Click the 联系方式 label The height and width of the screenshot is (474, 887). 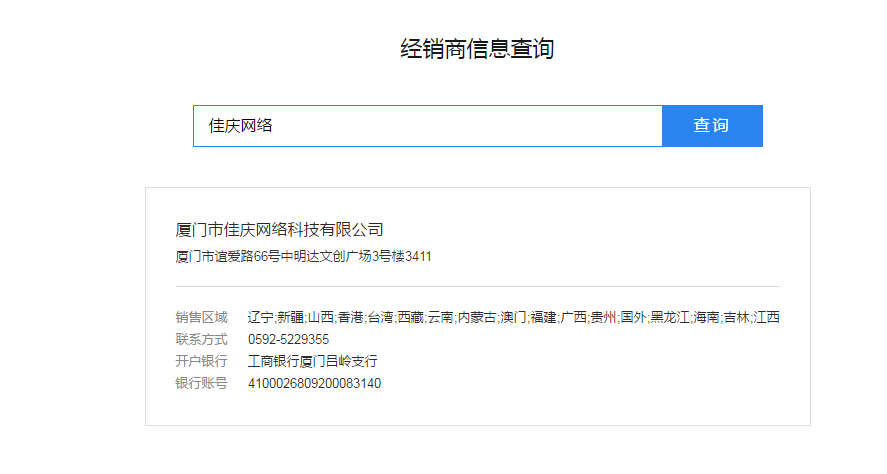pos(201,339)
